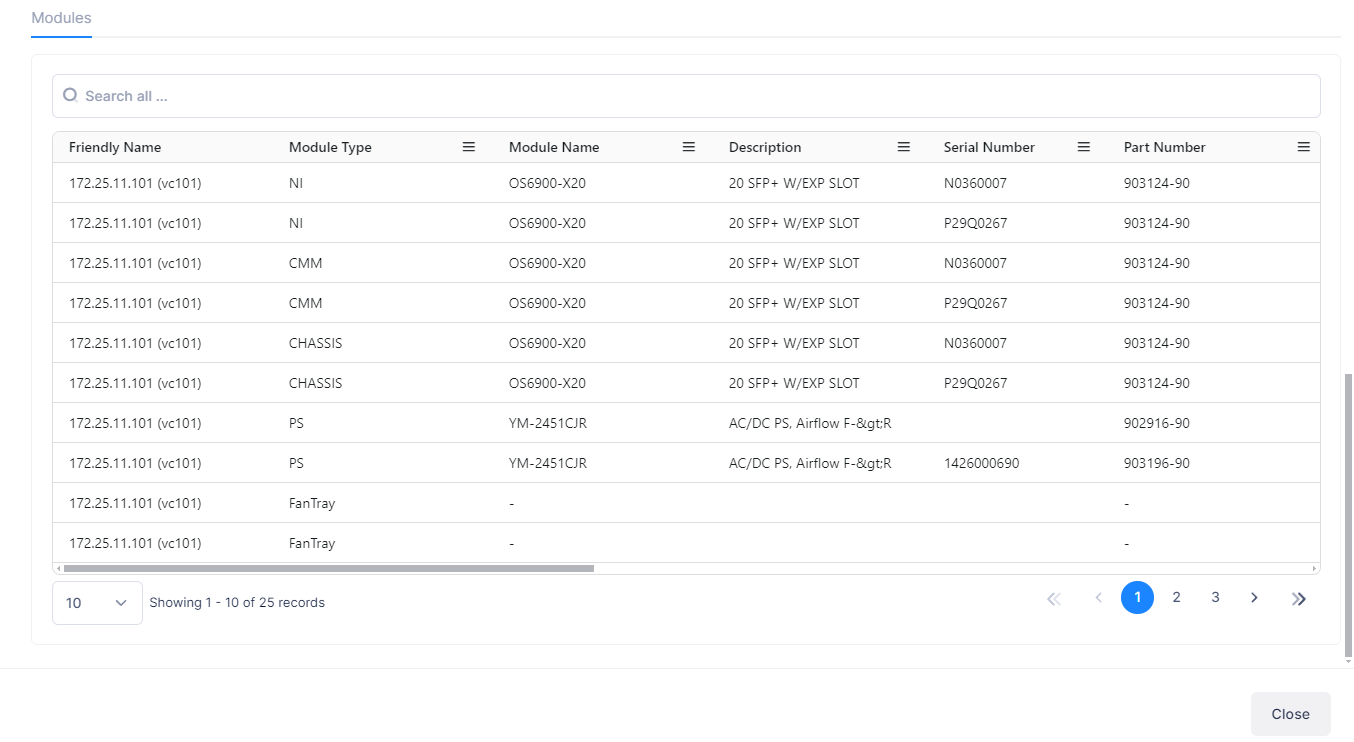Click the horizontal table scrollbar thumb

(328, 569)
